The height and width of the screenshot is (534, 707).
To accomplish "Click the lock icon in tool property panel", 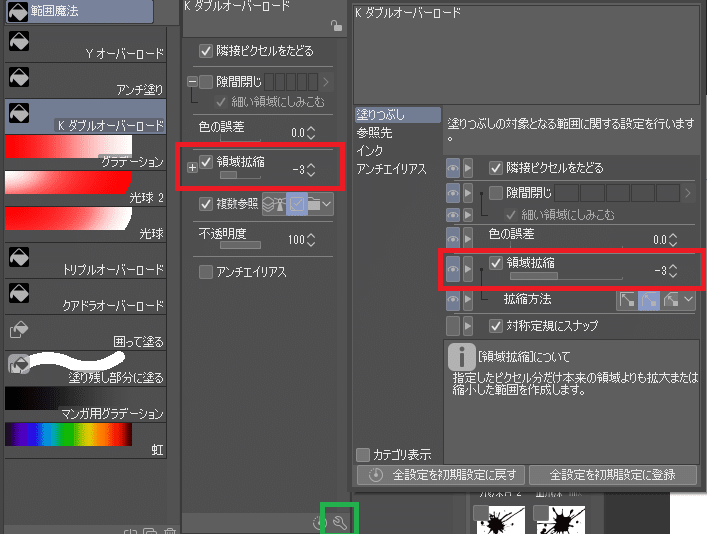I will pyautogui.click(x=336, y=26).
